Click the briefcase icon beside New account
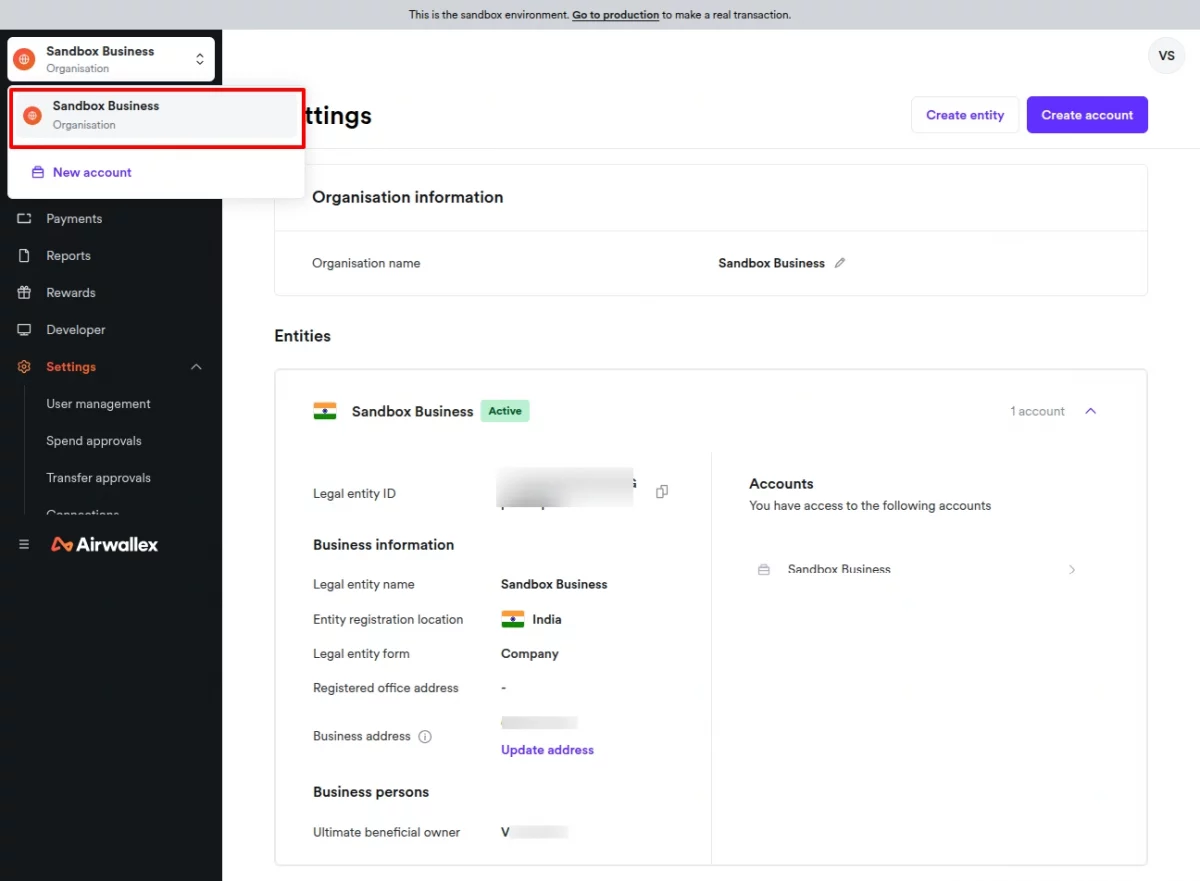 coord(38,172)
